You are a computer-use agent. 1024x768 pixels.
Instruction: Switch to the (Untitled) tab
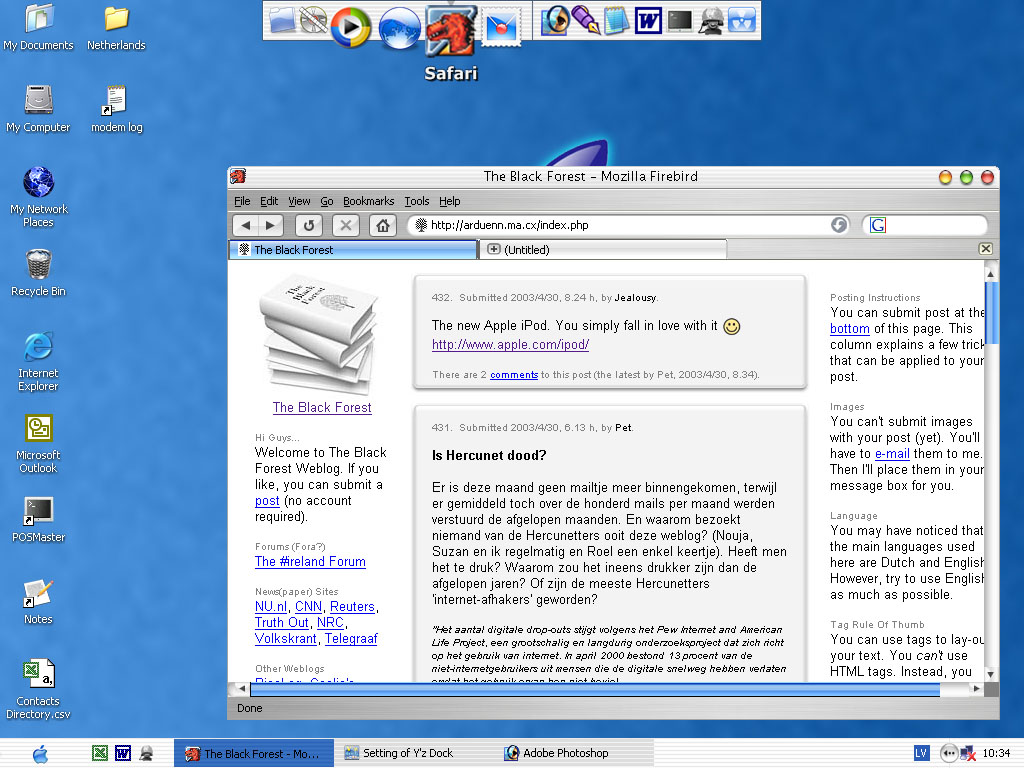coord(603,249)
